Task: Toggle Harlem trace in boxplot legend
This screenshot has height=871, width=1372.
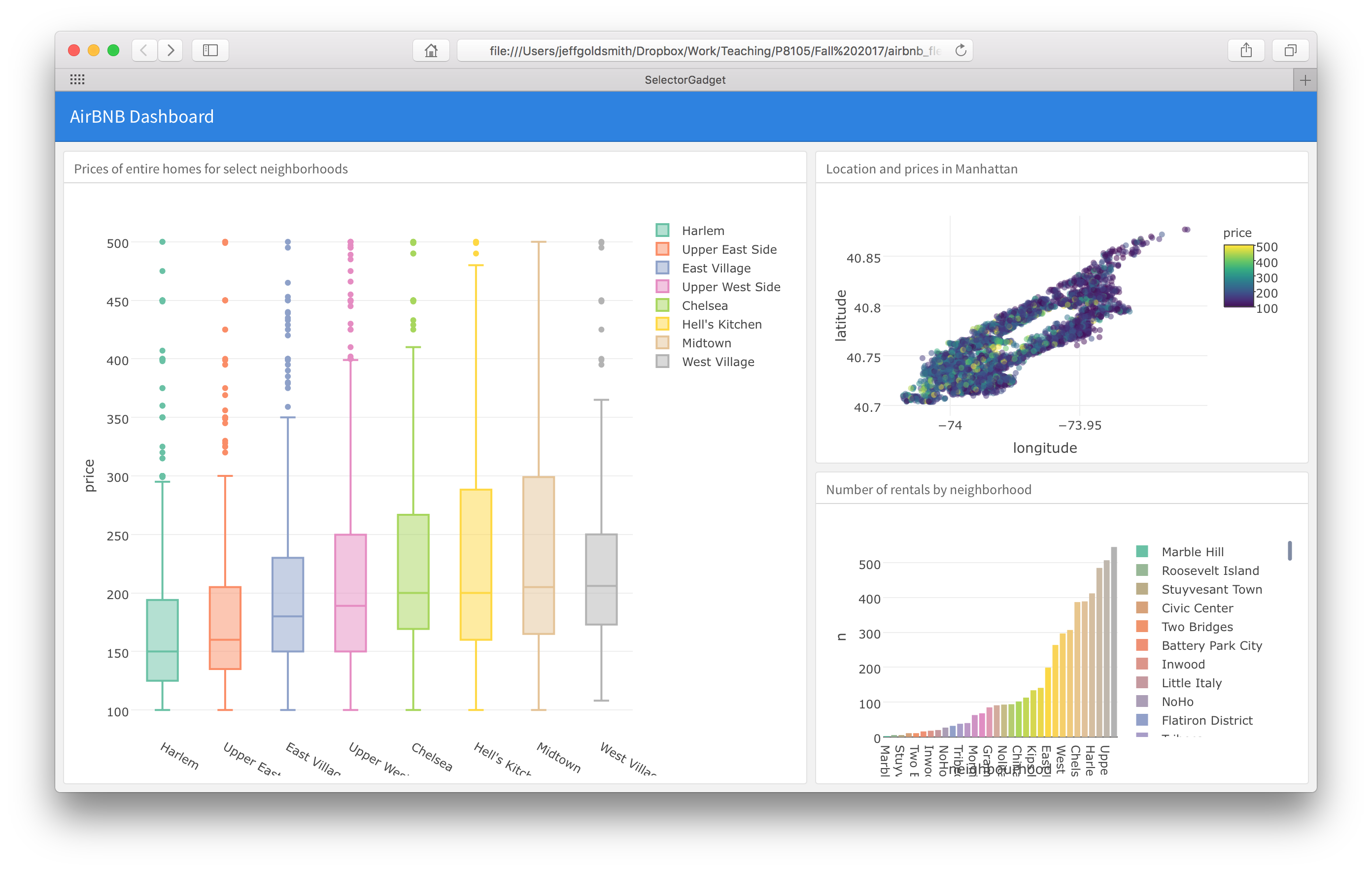Action: [x=703, y=231]
